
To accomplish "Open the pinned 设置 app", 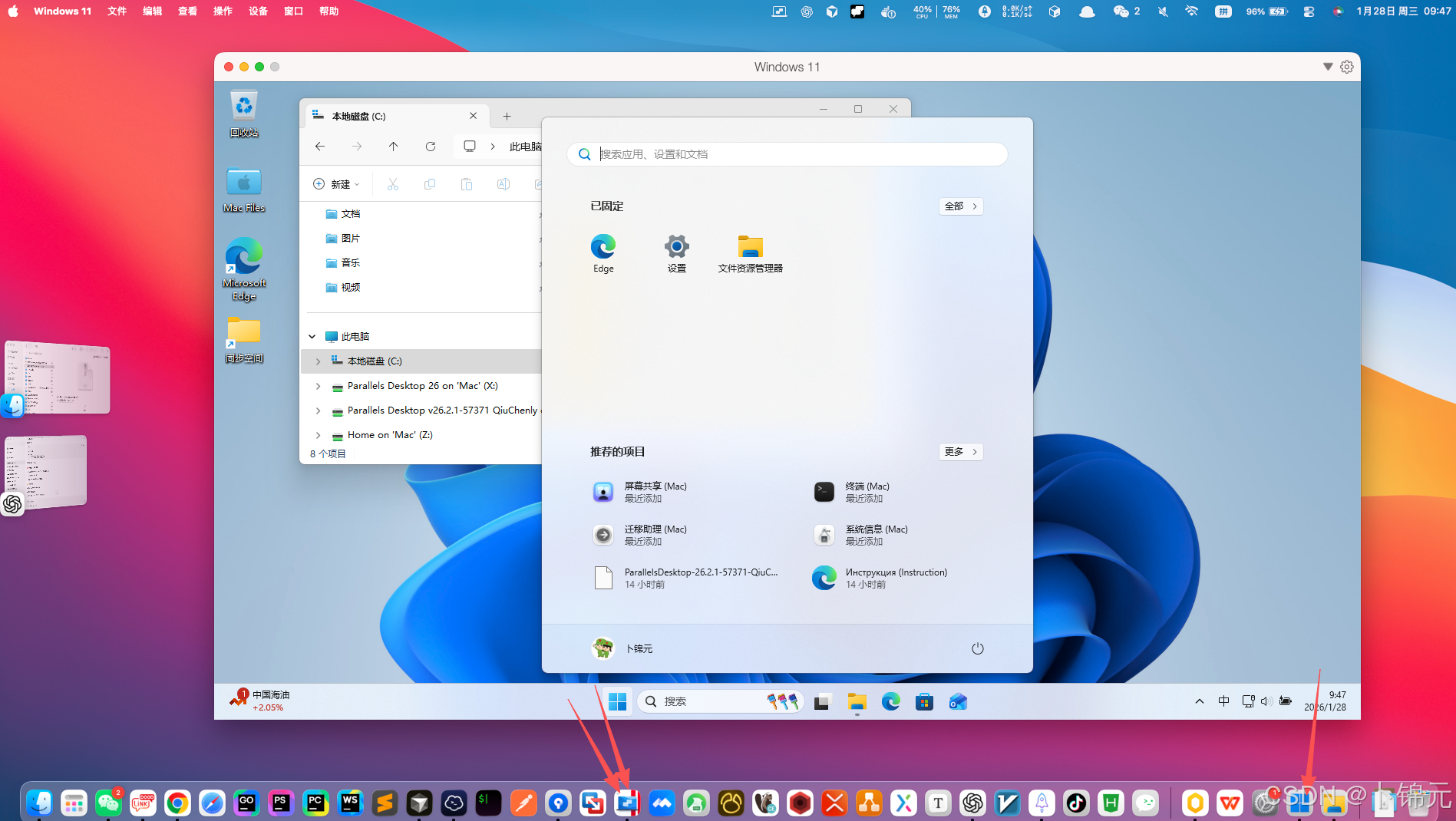I will [677, 254].
